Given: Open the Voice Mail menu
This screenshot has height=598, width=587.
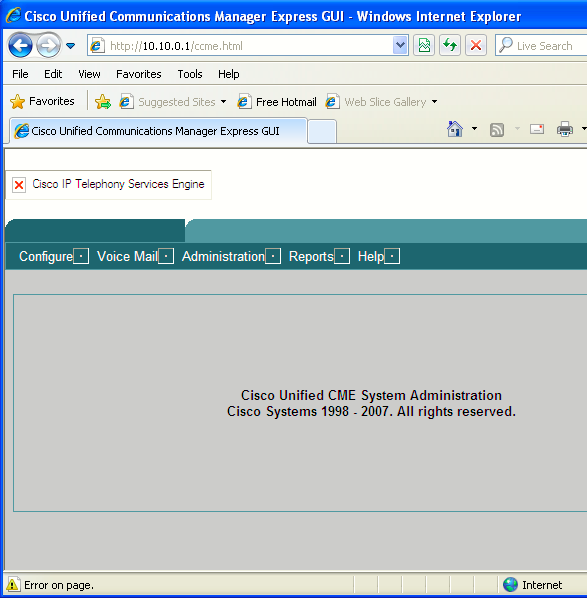Looking at the screenshot, I should click(127, 256).
